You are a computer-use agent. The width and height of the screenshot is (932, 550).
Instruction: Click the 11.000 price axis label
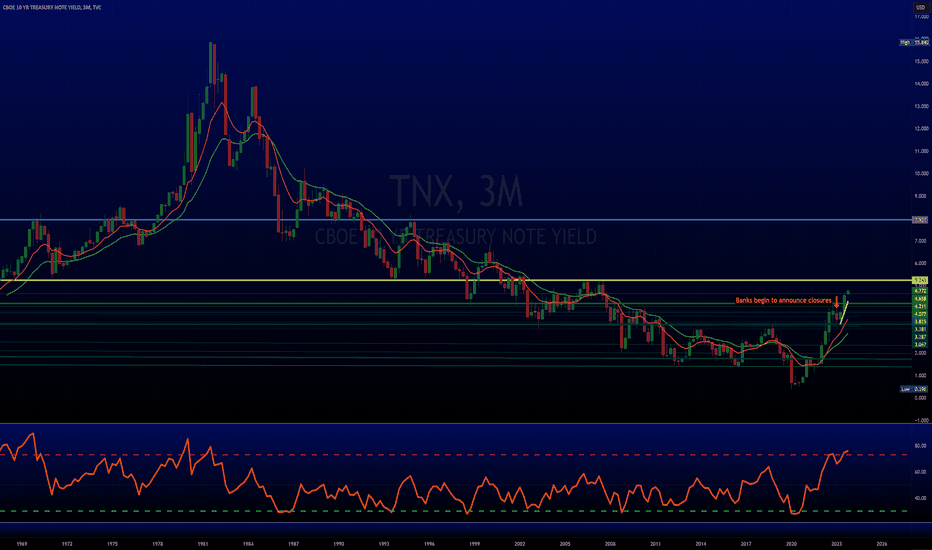[x=921, y=152]
